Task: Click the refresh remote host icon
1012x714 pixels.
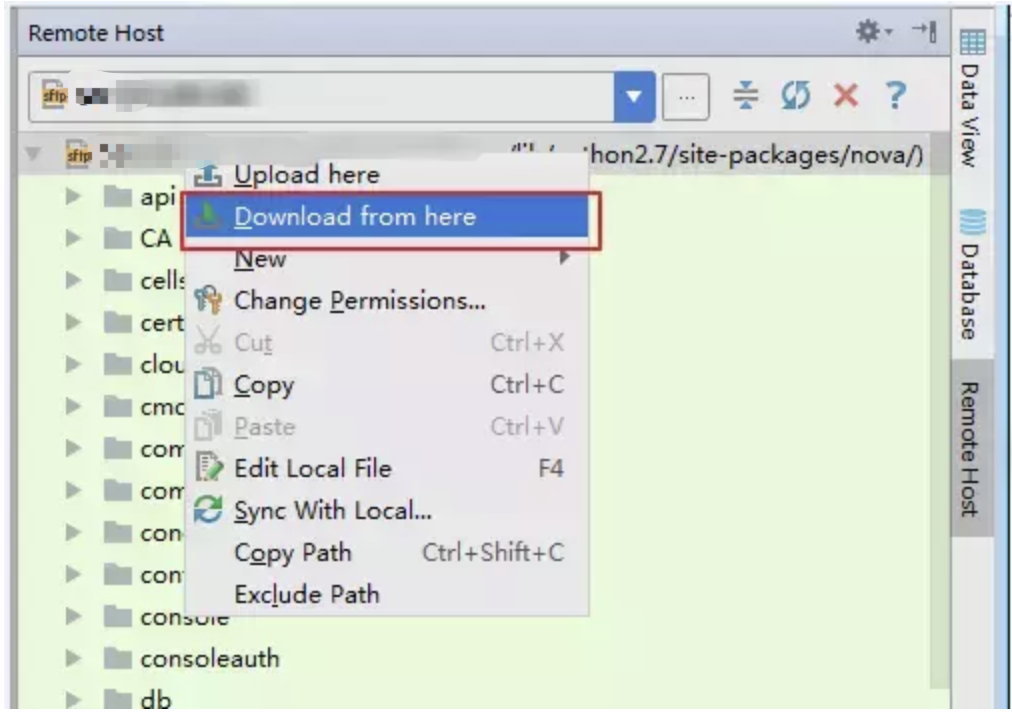Action: (x=795, y=96)
